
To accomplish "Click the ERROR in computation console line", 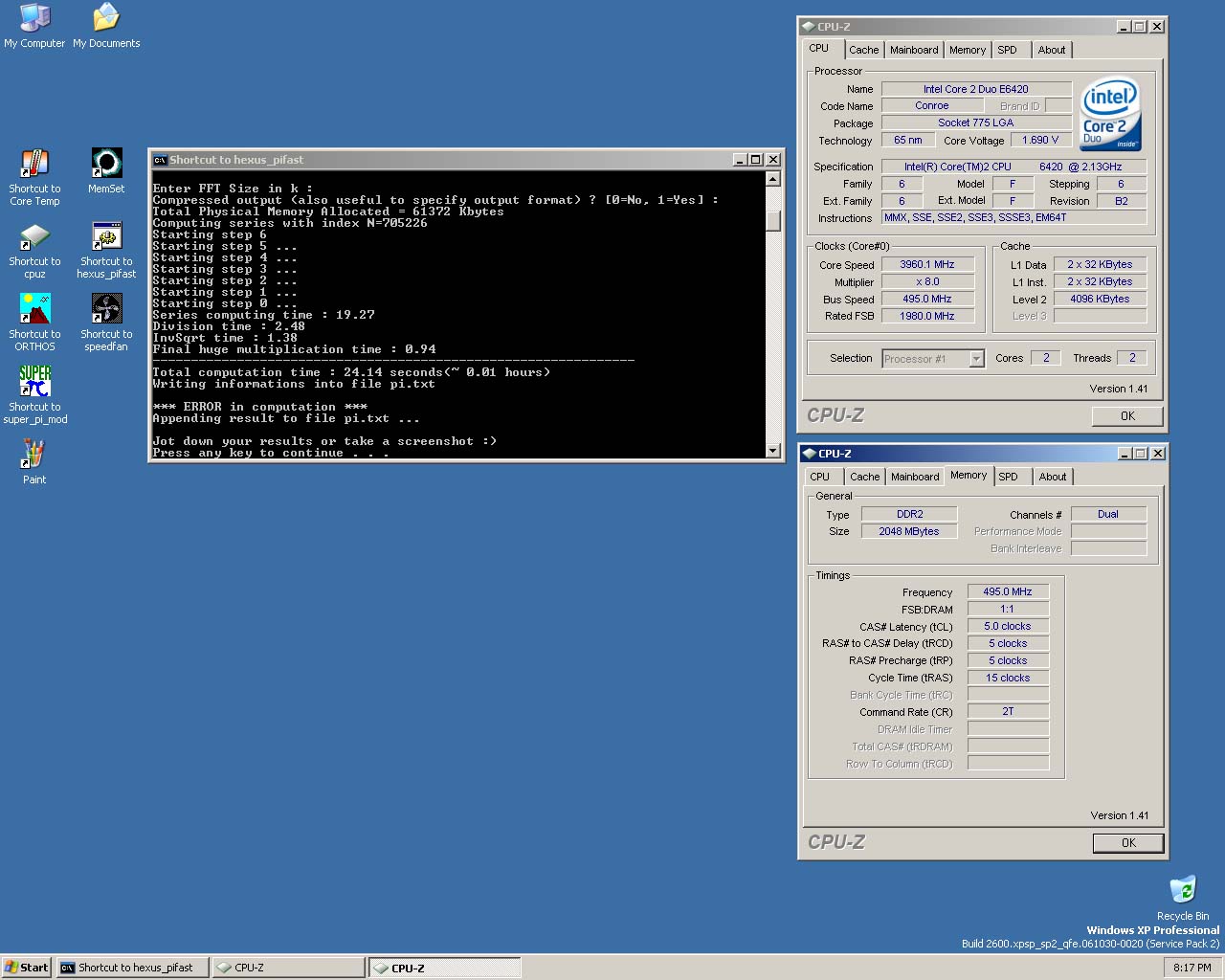I will 260,407.
